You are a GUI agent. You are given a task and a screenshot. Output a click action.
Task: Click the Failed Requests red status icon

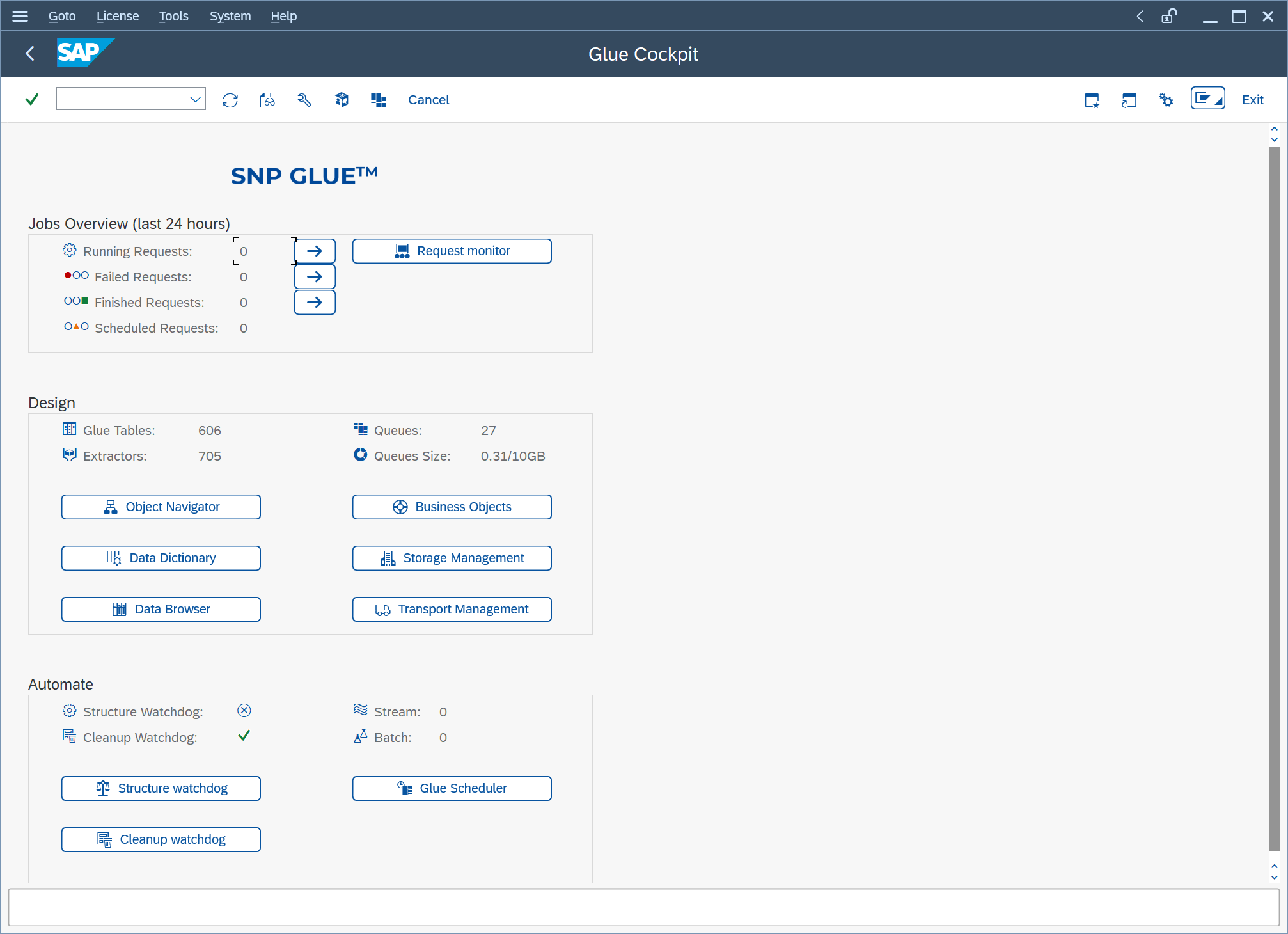point(76,276)
